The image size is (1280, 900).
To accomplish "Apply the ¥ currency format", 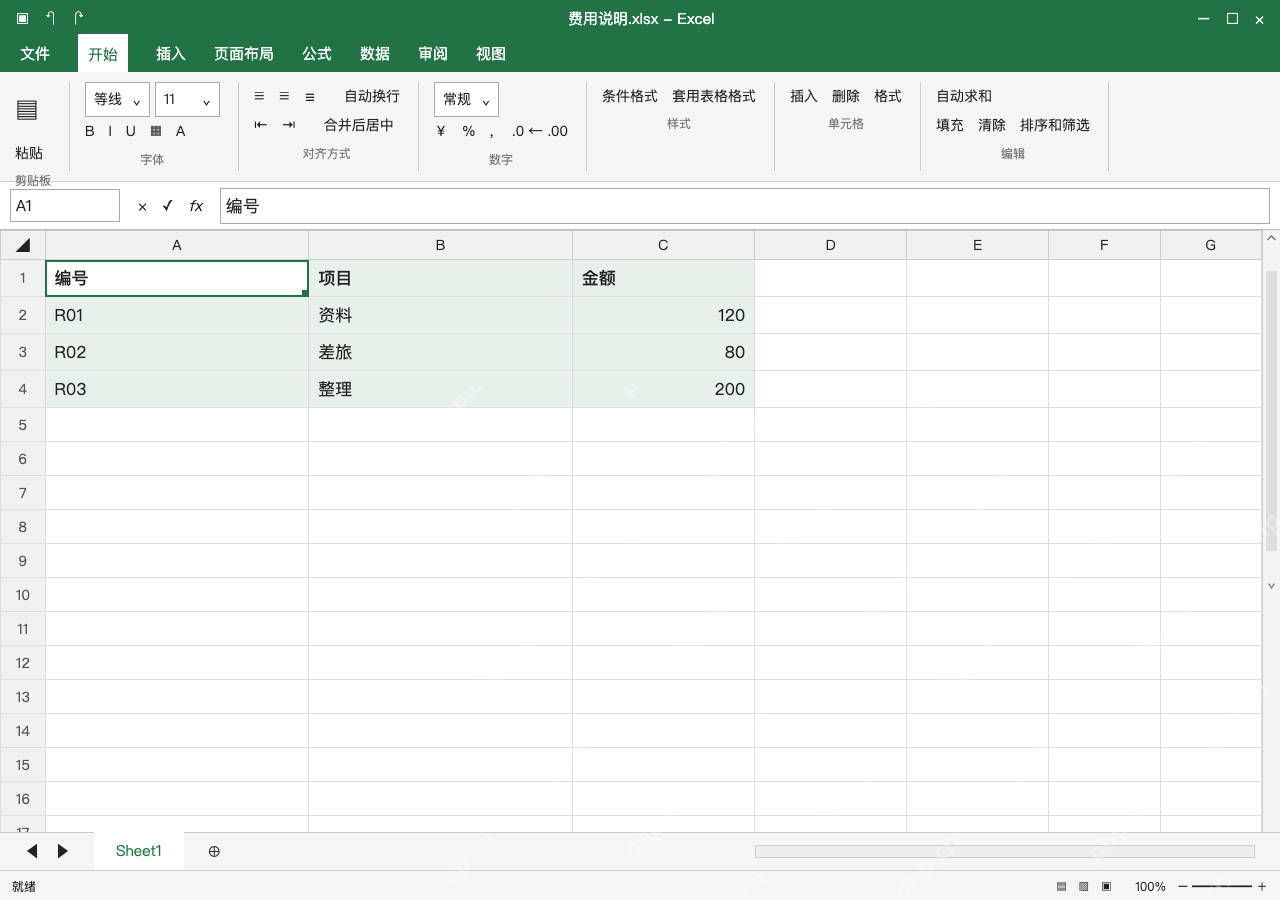I will (x=441, y=131).
